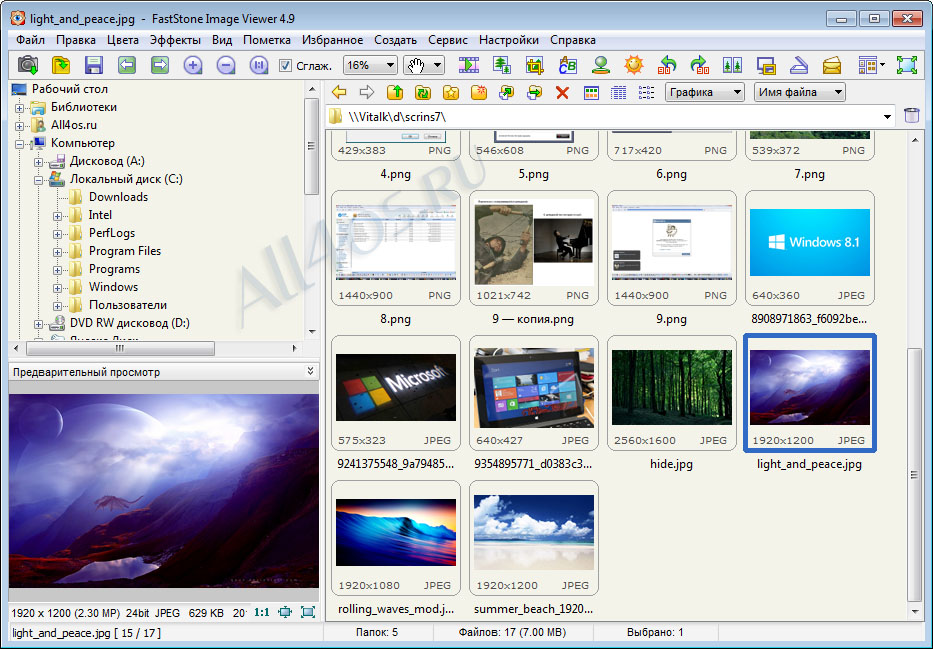Image resolution: width=933 pixels, height=649 pixels.
Task: Open Adjust Lighting sun icon
Action: [634, 65]
